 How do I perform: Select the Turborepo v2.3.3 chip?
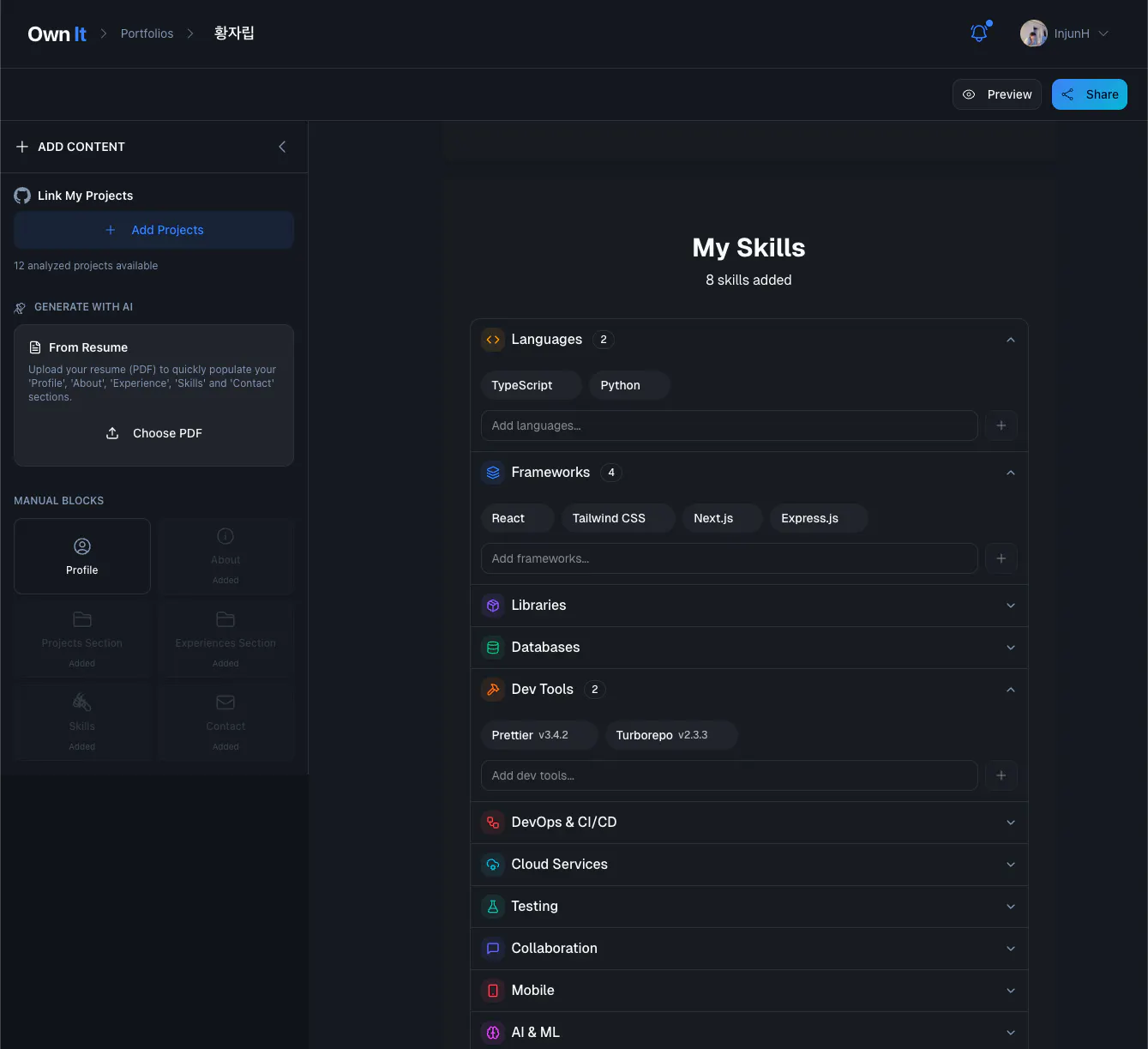[671, 735]
